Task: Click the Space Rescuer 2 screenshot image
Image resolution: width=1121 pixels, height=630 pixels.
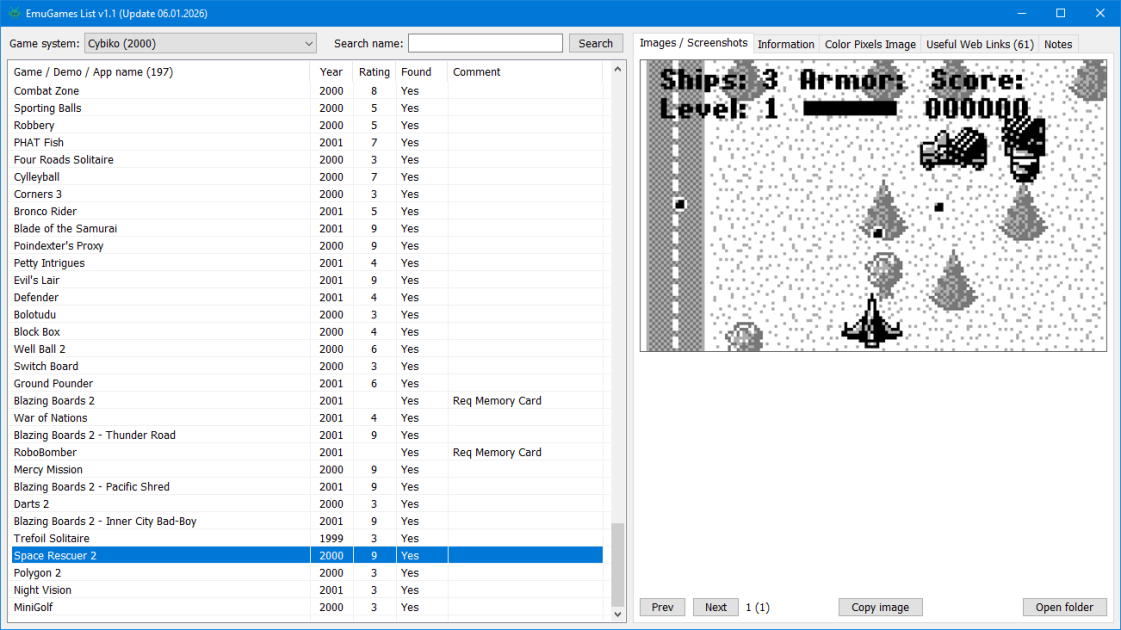Action: coord(873,206)
